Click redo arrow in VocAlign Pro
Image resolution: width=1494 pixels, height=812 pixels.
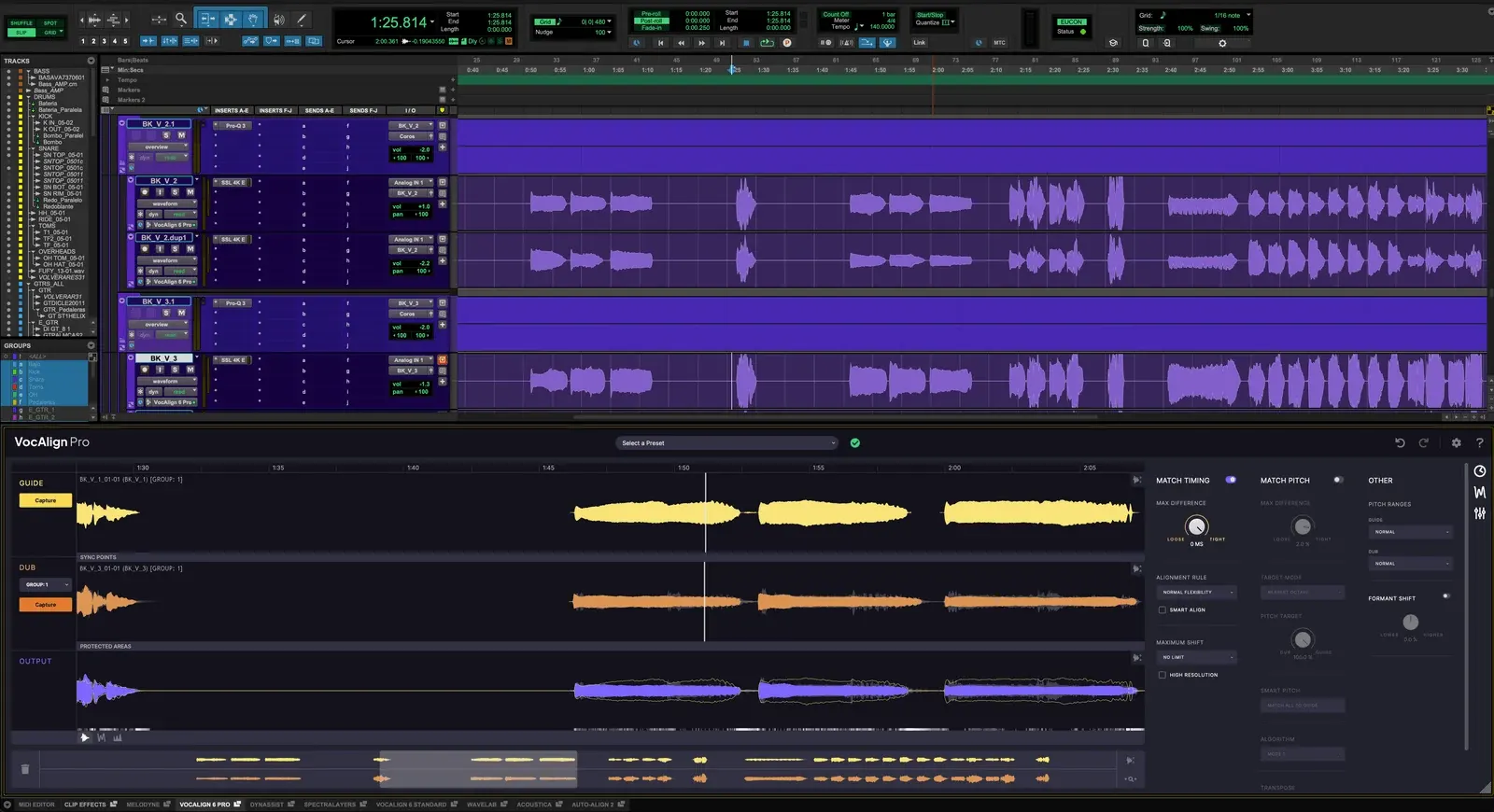click(x=1424, y=442)
